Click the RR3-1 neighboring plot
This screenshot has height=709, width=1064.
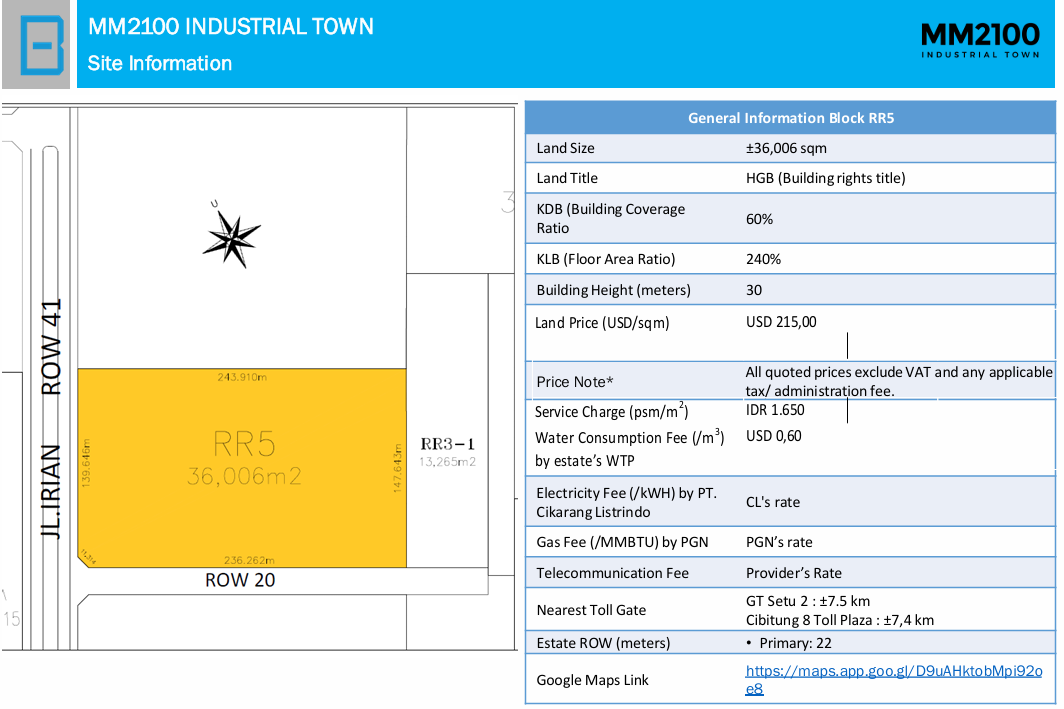(x=447, y=451)
